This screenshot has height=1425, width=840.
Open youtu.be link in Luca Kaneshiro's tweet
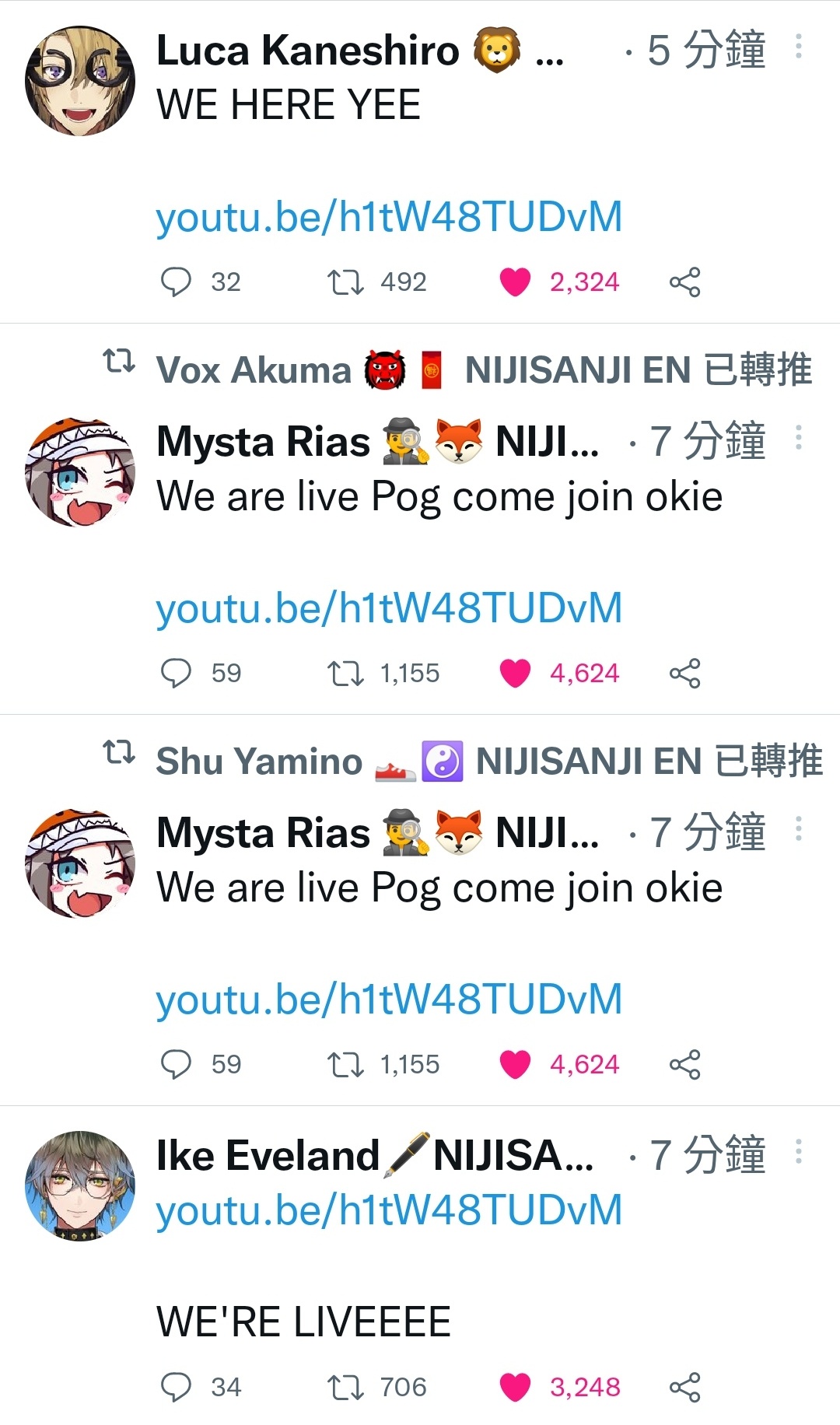coord(389,216)
